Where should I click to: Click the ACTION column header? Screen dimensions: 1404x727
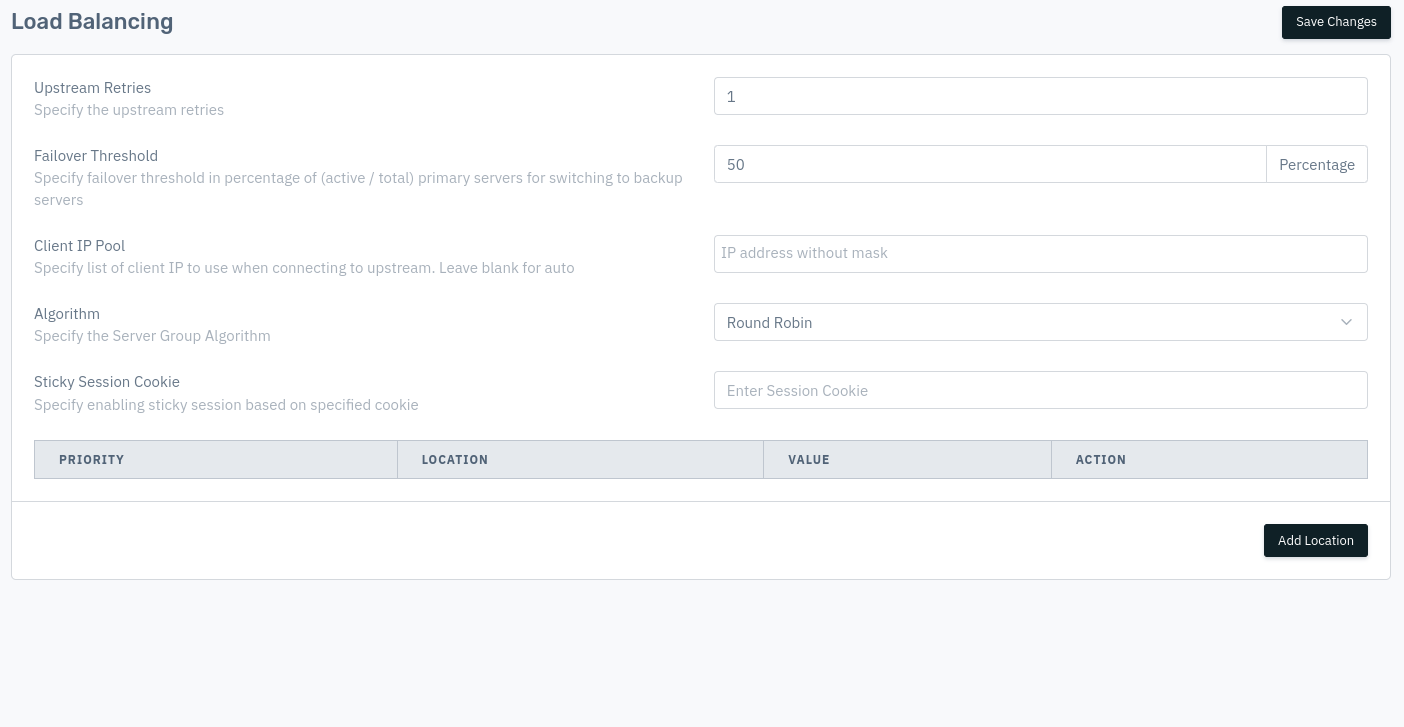[1101, 459]
